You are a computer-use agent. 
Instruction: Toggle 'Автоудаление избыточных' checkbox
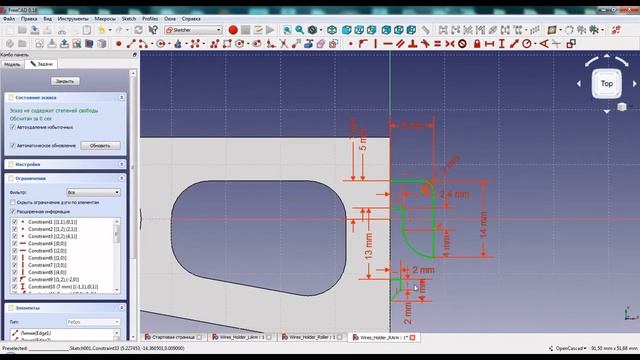coord(13,127)
